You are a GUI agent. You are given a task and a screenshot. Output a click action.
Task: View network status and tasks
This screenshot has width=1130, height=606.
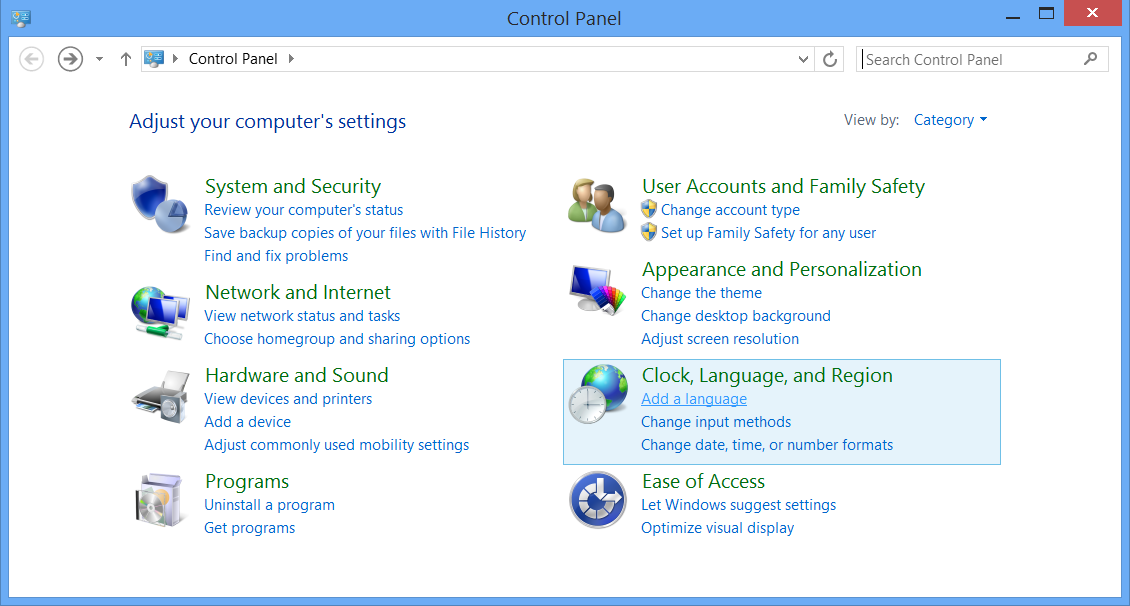tap(302, 316)
